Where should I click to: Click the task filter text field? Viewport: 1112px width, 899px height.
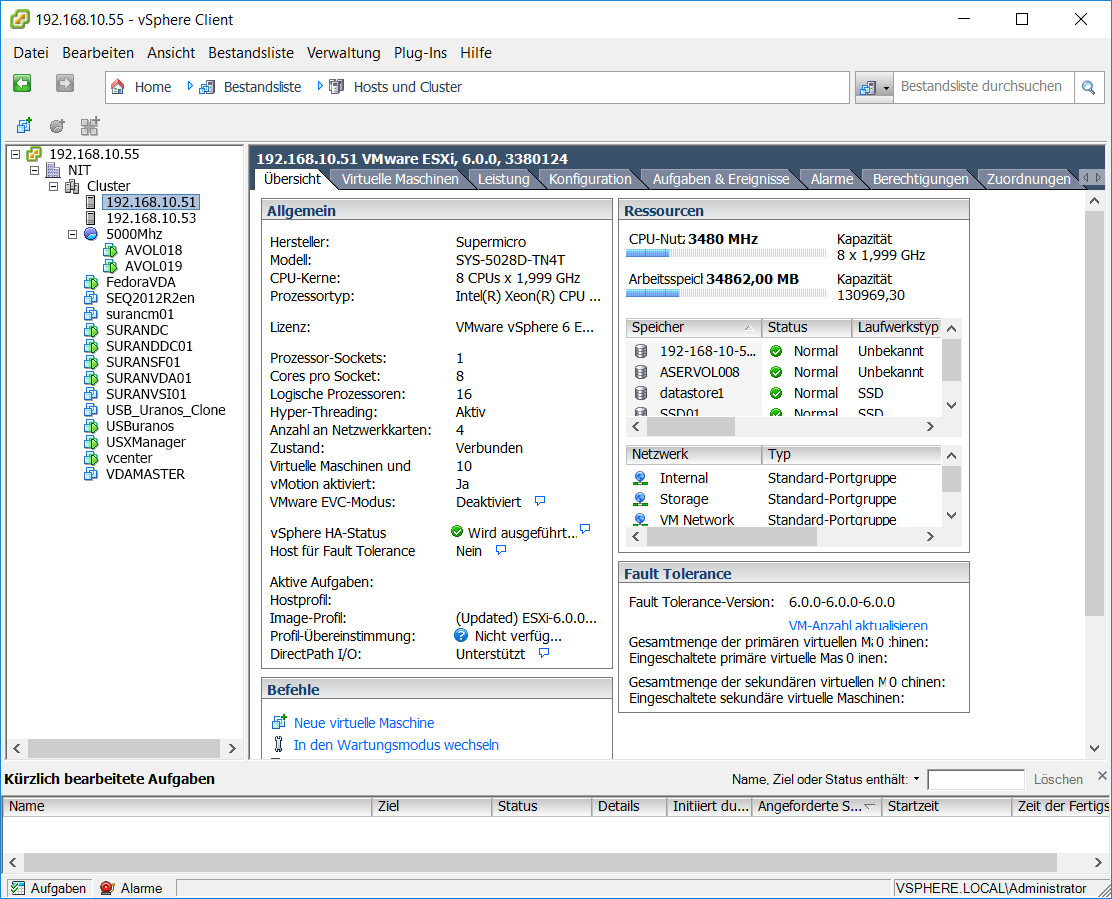976,779
